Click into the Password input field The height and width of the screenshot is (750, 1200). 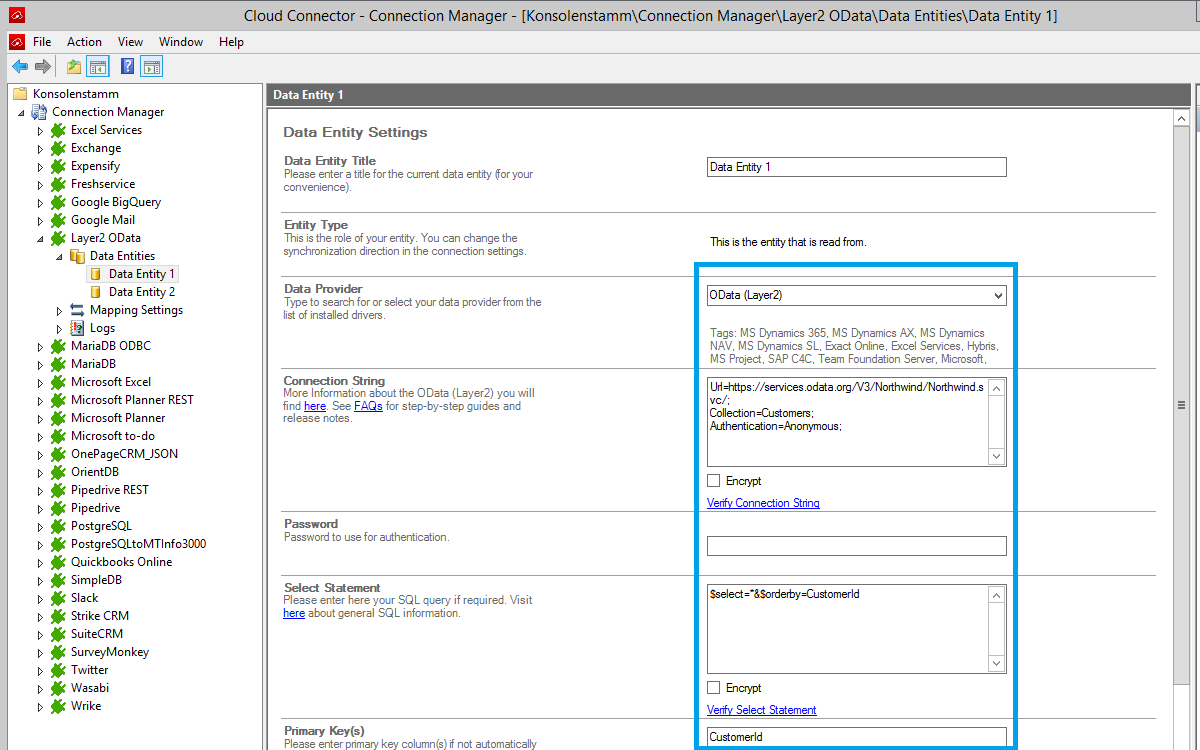tap(856, 546)
